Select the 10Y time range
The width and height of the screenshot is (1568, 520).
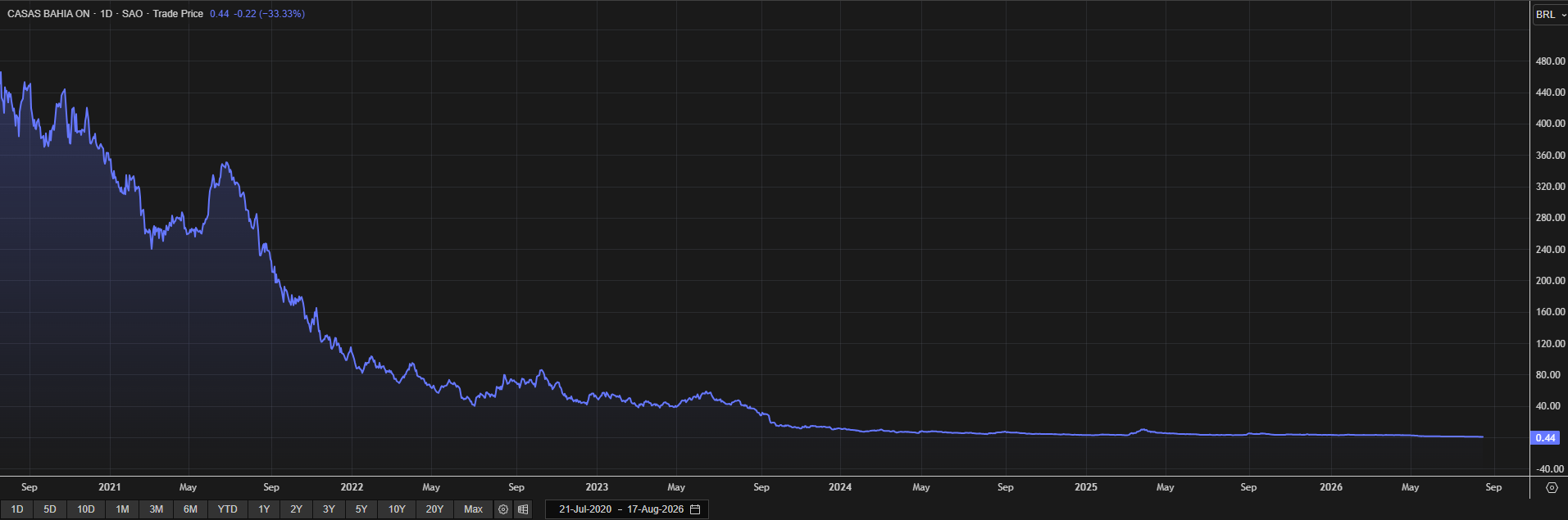[x=397, y=509]
